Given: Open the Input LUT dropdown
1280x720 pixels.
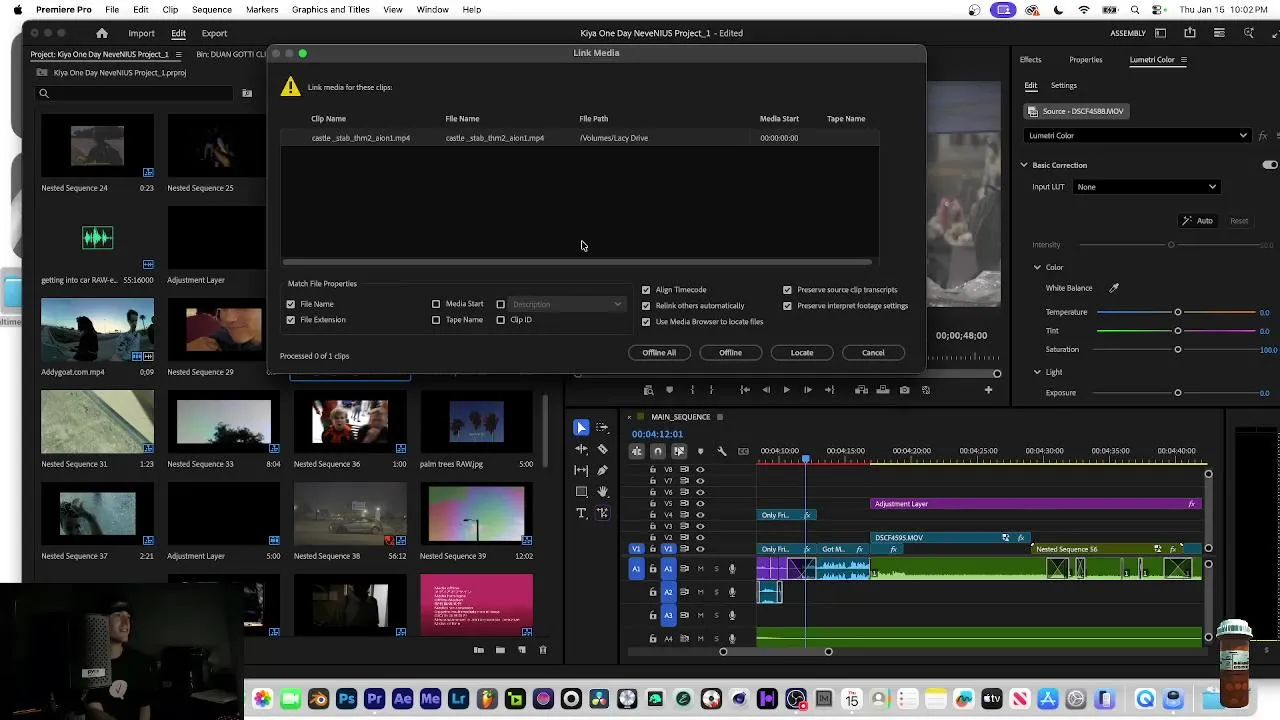Looking at the screenshot, I should (1146, 187).
